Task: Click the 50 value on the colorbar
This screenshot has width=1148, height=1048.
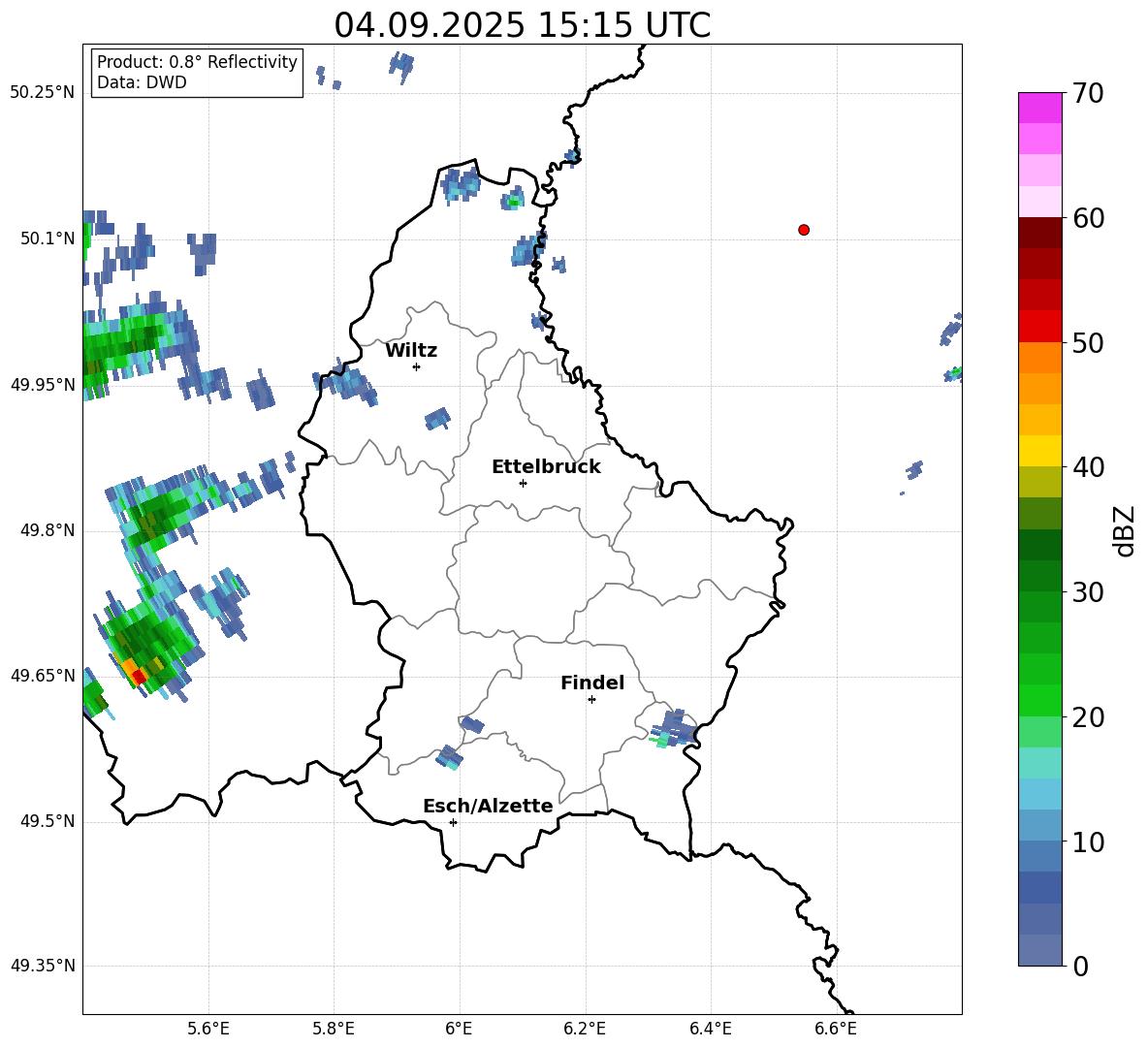Action: pyautogui.click(x=1088, y=343)
